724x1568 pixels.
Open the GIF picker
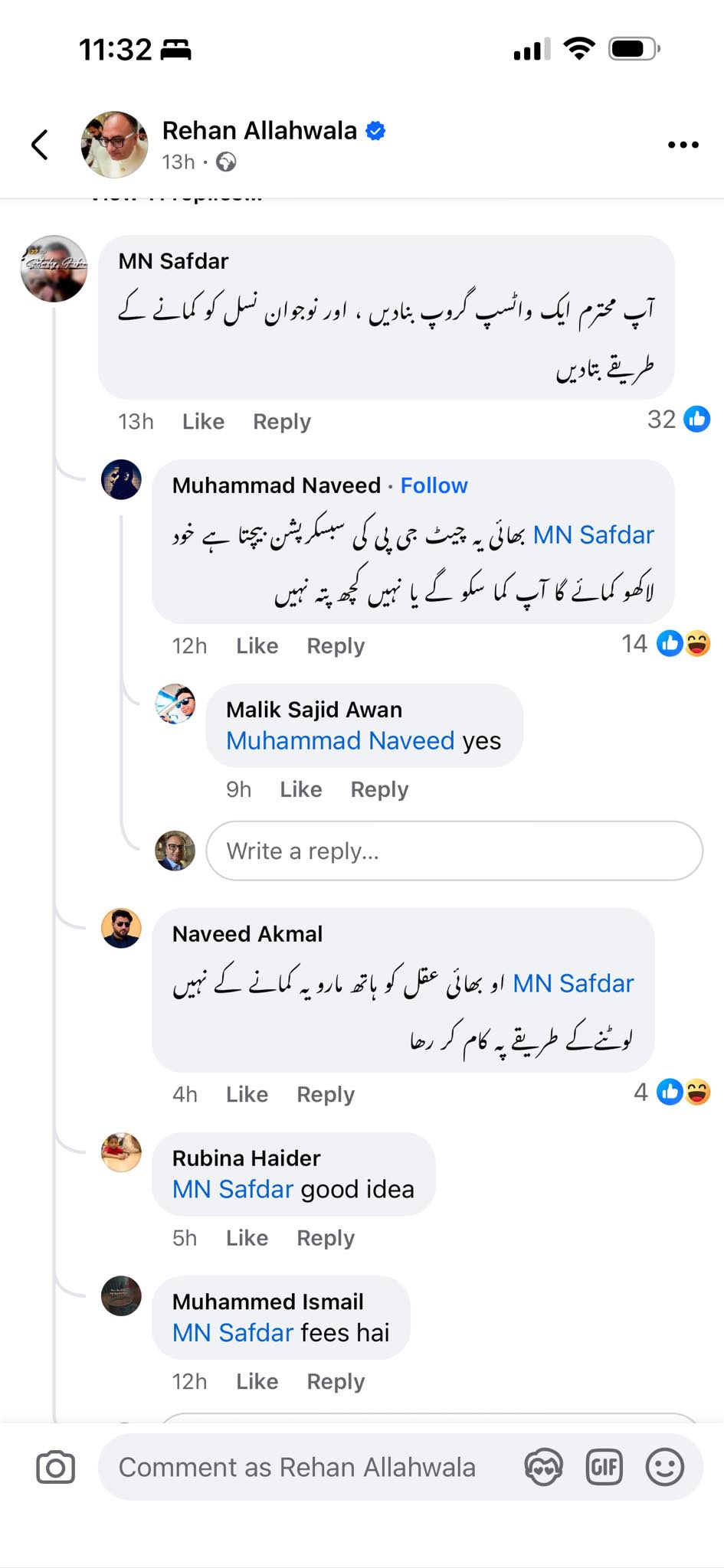(x=604, y=1468)
